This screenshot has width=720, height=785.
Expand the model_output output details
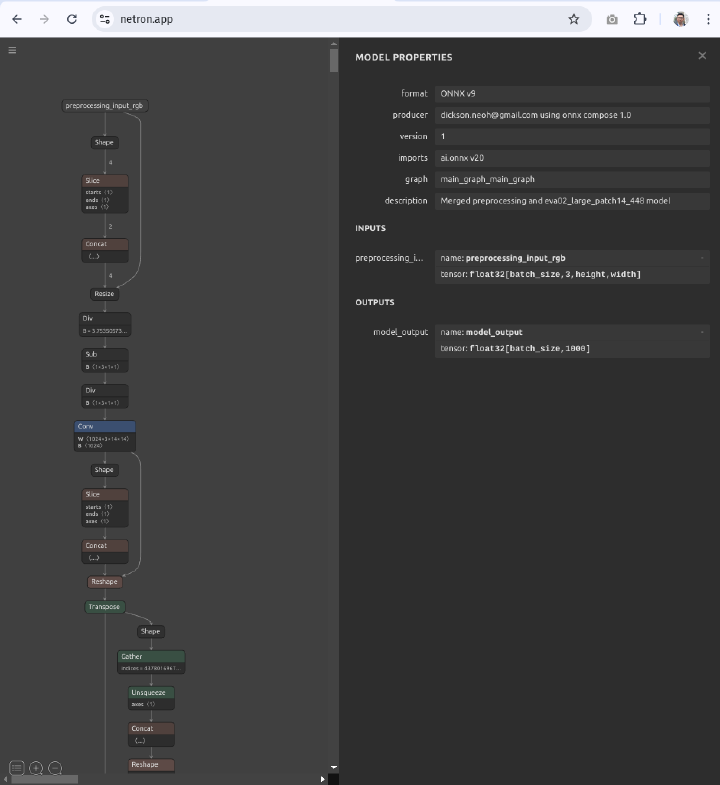click(702, 332)
